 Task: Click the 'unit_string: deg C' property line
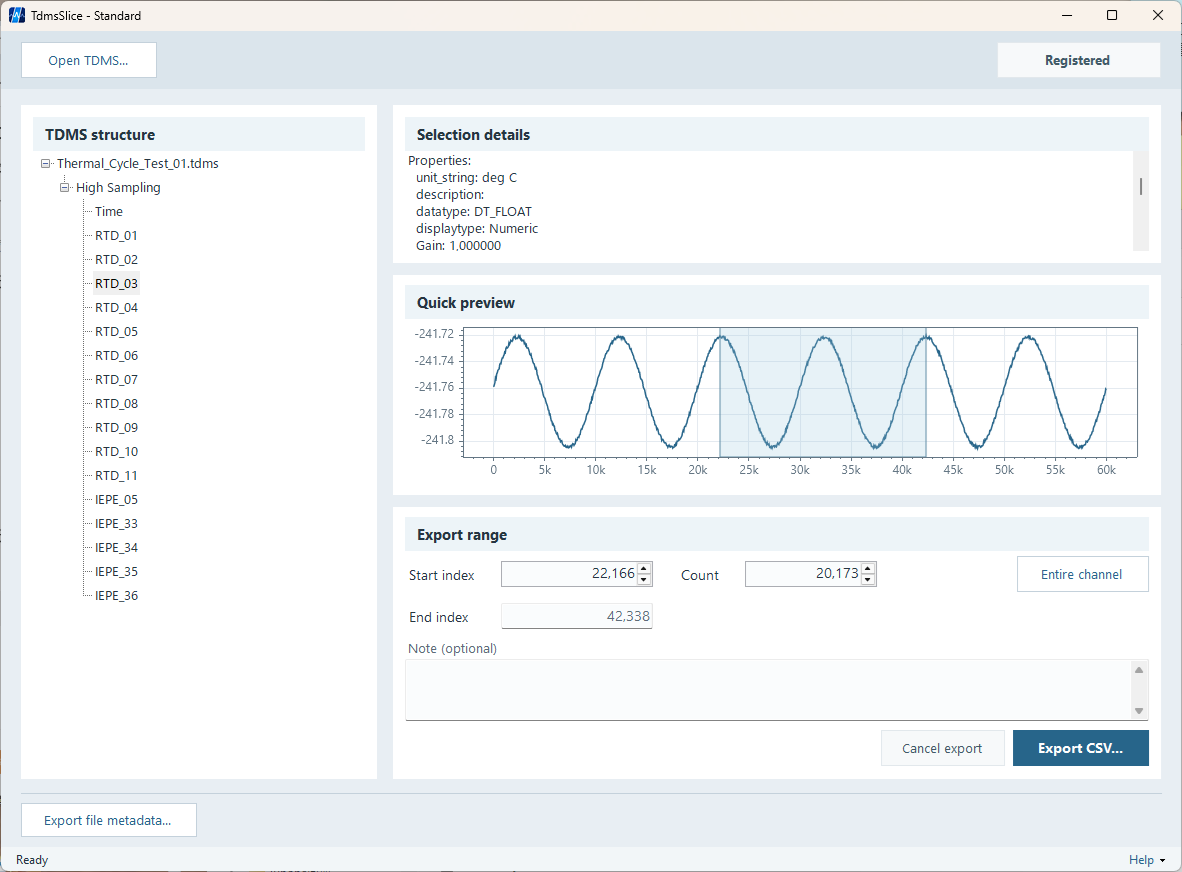(x=466, y=178)
